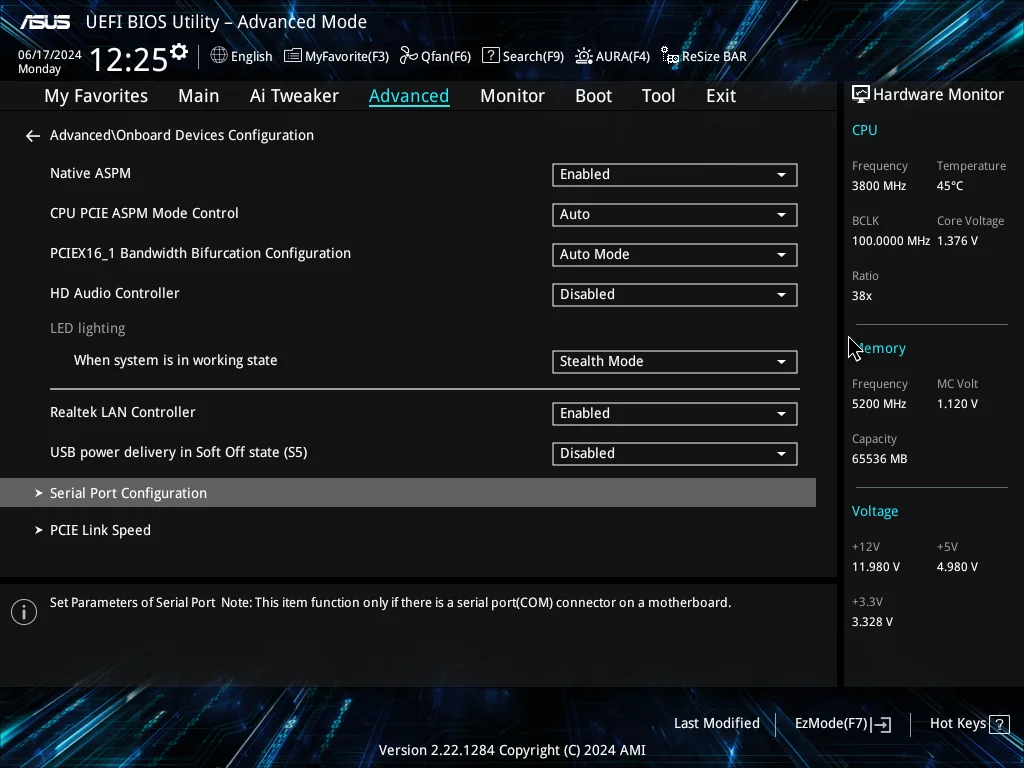Open Qfan(F6) fan control icon
The width and height of the screenshot is (1024, 768).
pos(409,56)
